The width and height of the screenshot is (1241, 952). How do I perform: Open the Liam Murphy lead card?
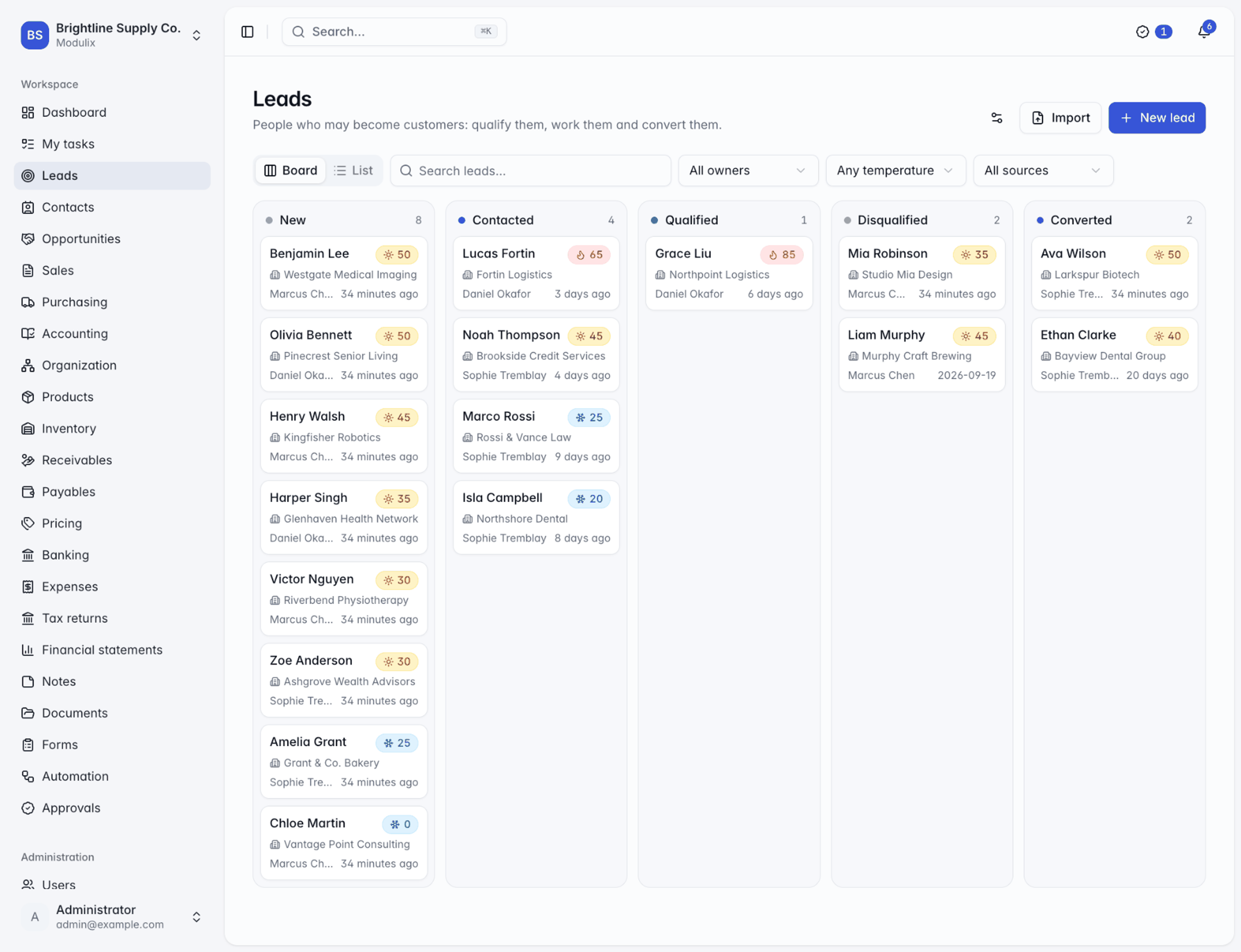tap(921, 355)
